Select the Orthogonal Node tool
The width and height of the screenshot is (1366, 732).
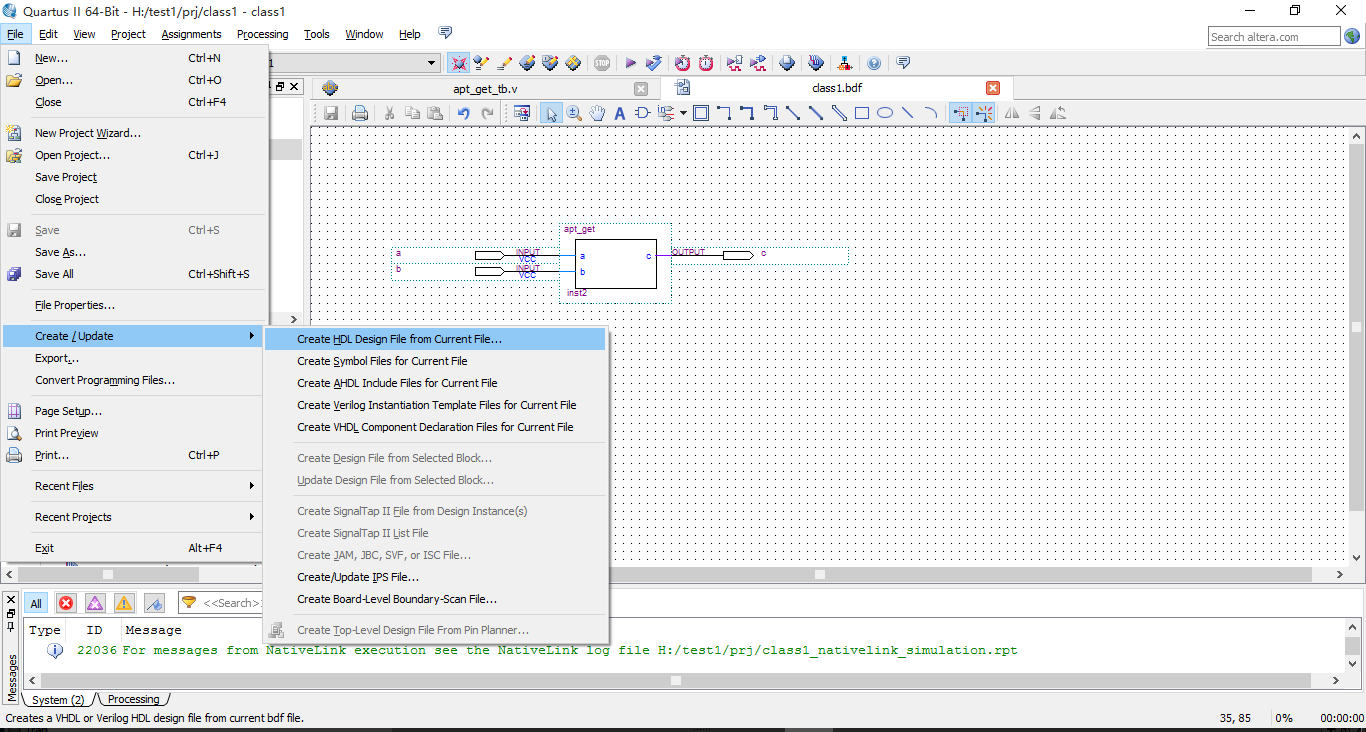click(x=723, y=113)
